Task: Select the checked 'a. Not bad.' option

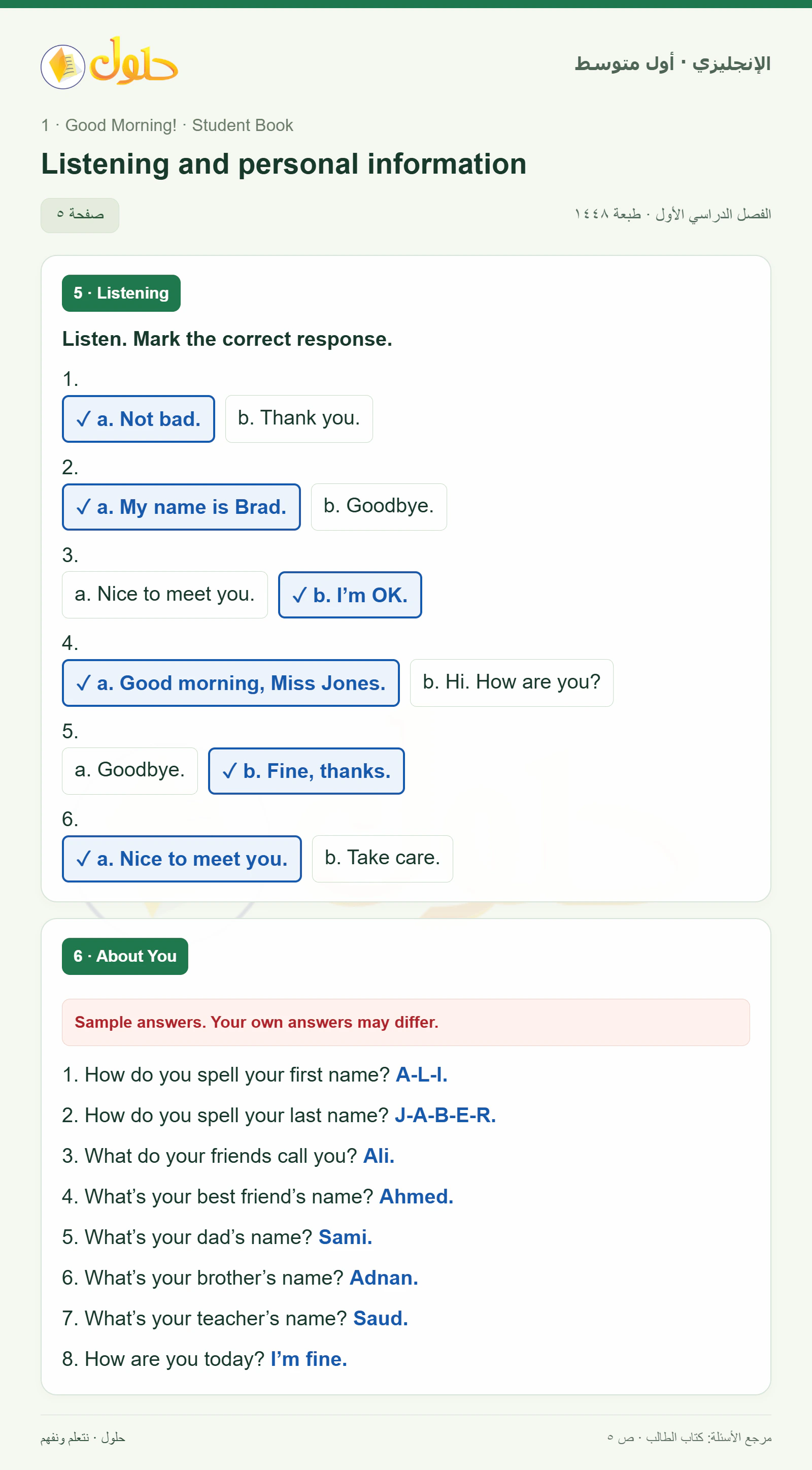Action: coord(139,419)
